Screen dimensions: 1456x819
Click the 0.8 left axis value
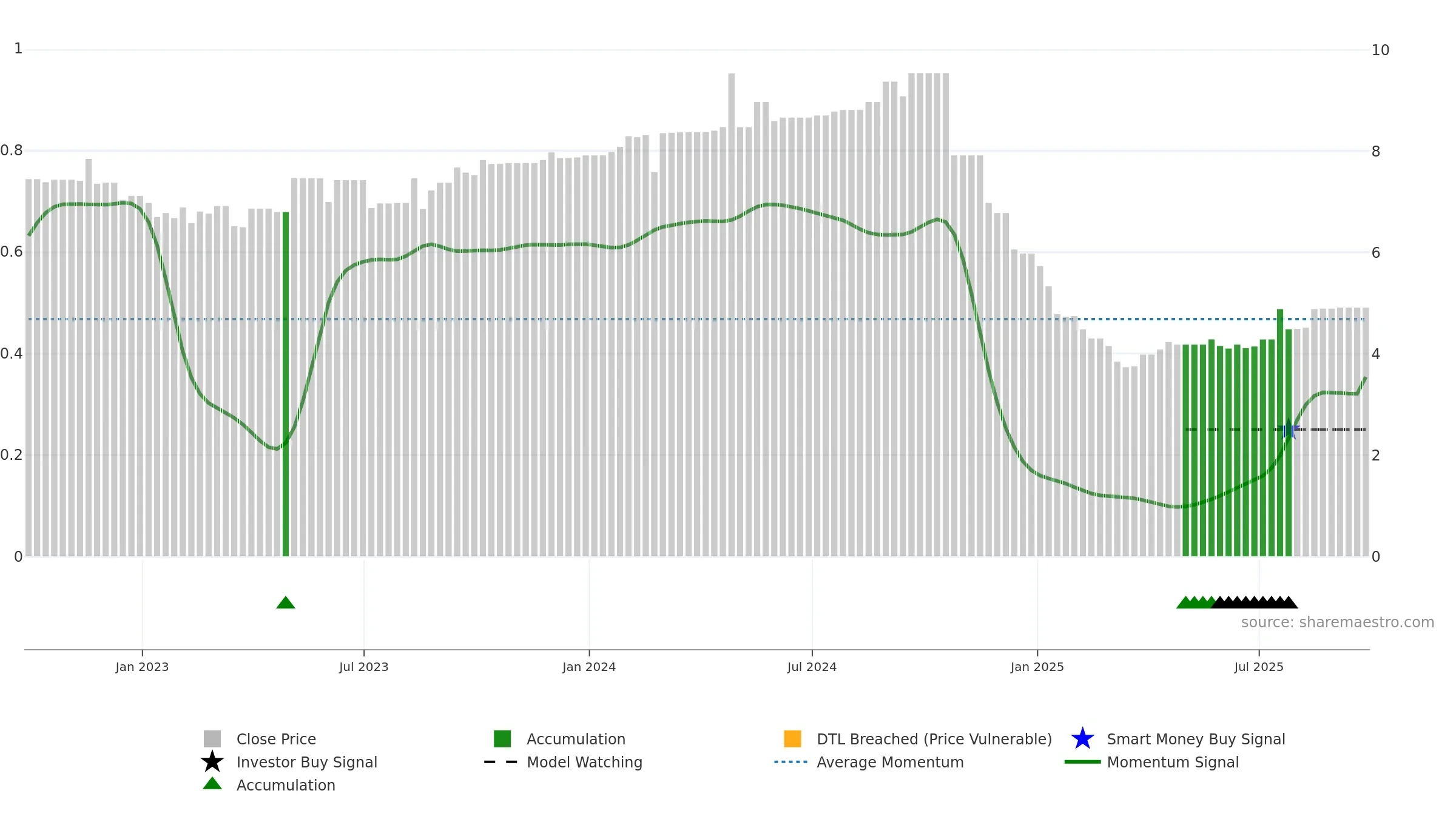(x=12, y=150)
